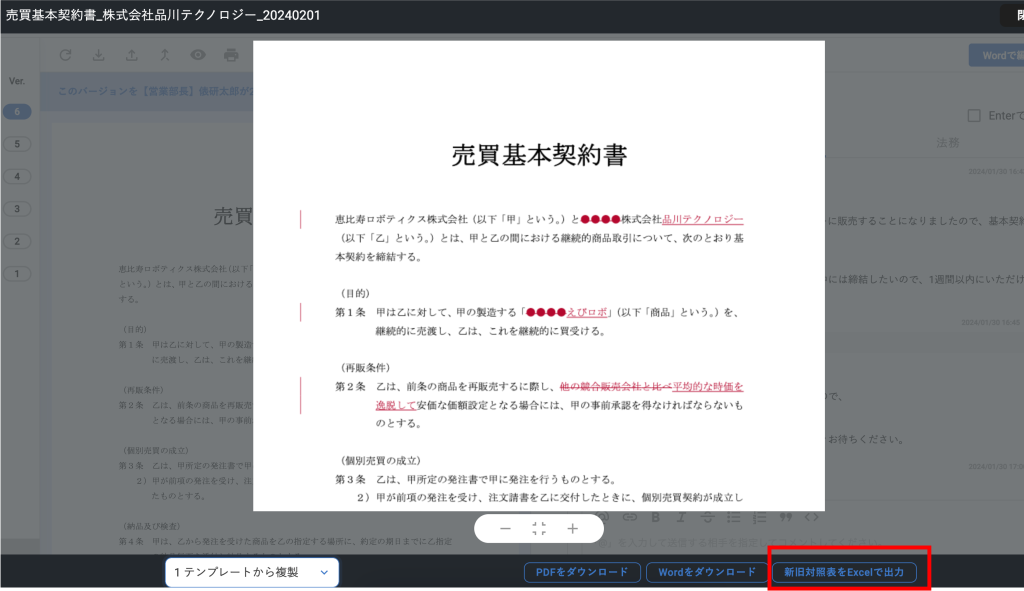This screenshot has height=591, width=1024.
Task: Click the 売買基本契約書 title in preview
Action: (x=539, y=155)
